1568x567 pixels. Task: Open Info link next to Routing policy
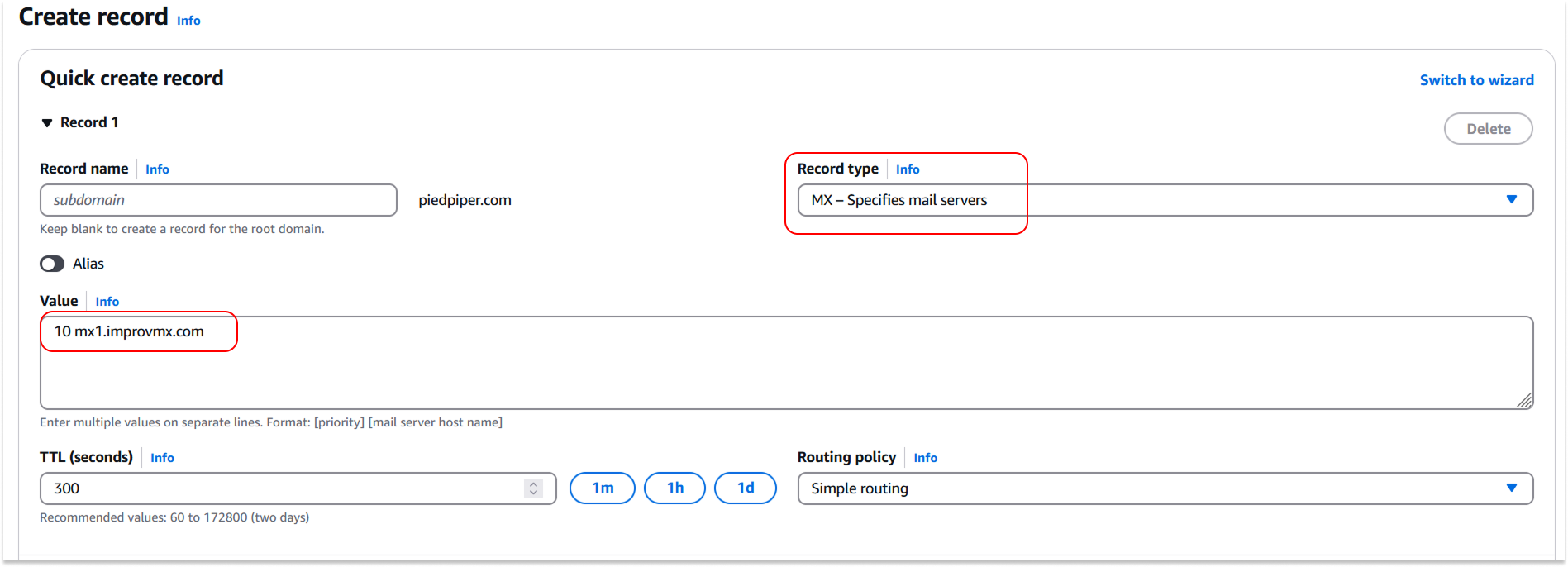click(x=925, y=458)
